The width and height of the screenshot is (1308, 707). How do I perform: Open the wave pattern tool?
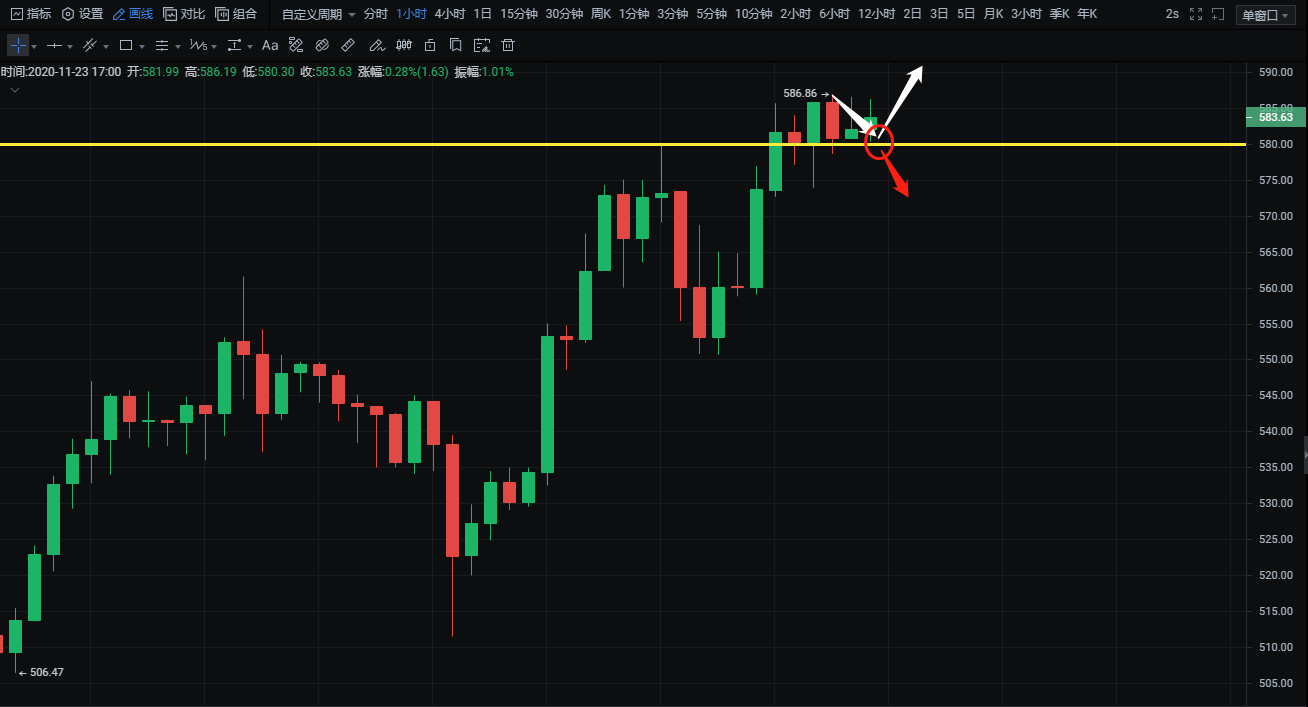[198, 46]
